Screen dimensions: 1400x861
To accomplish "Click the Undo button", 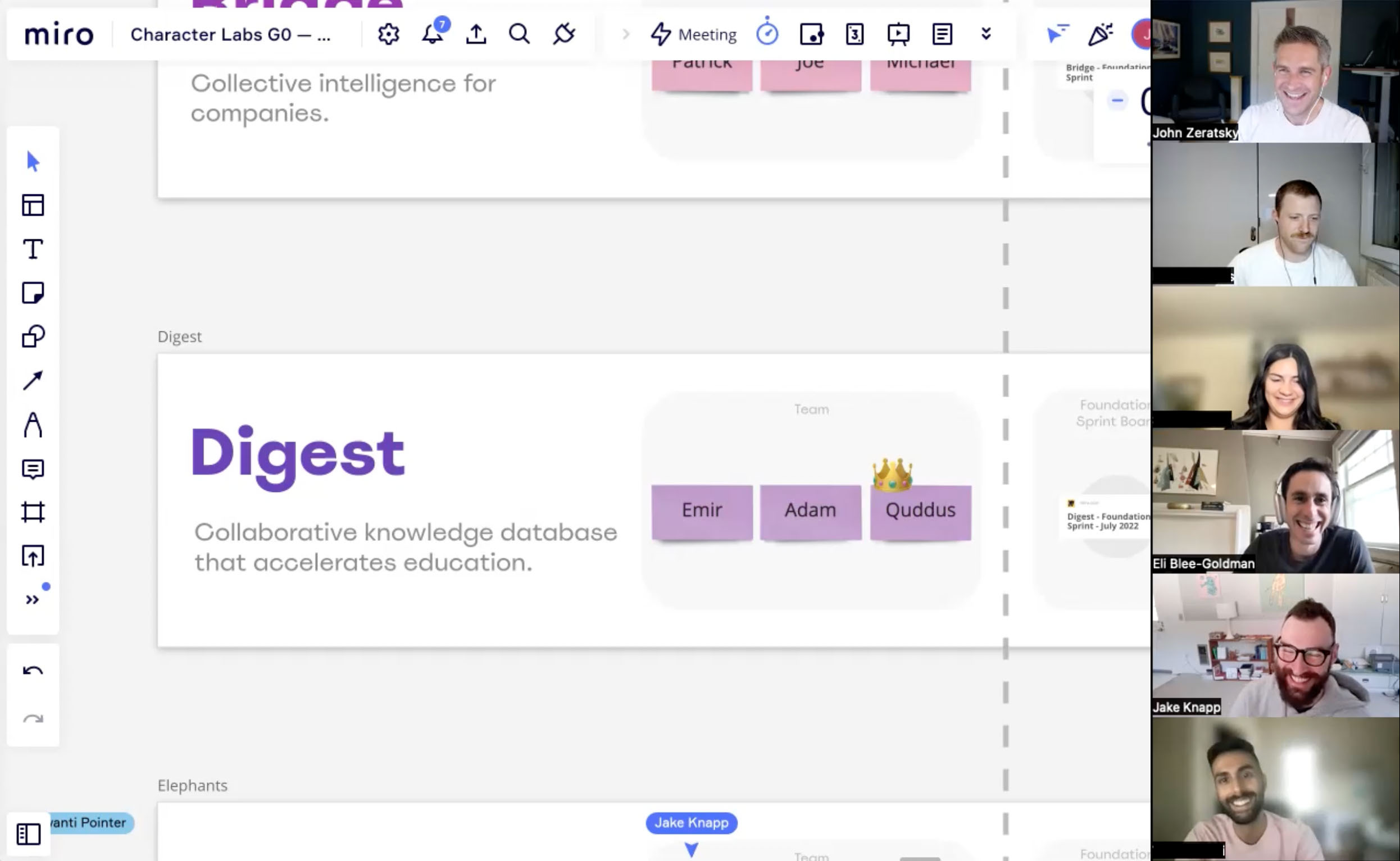I will click(x=33, y=671).
